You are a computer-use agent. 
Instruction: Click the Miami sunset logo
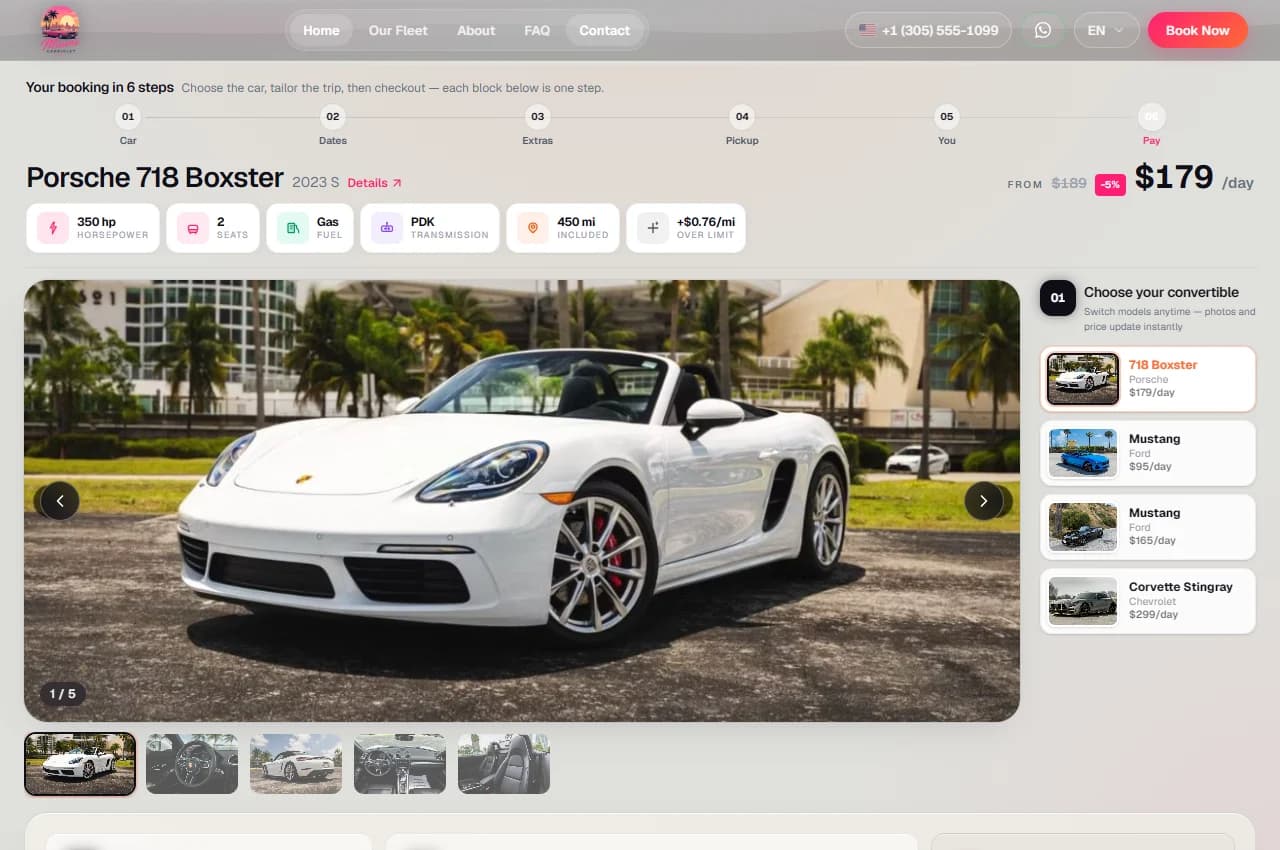point(60,30)
